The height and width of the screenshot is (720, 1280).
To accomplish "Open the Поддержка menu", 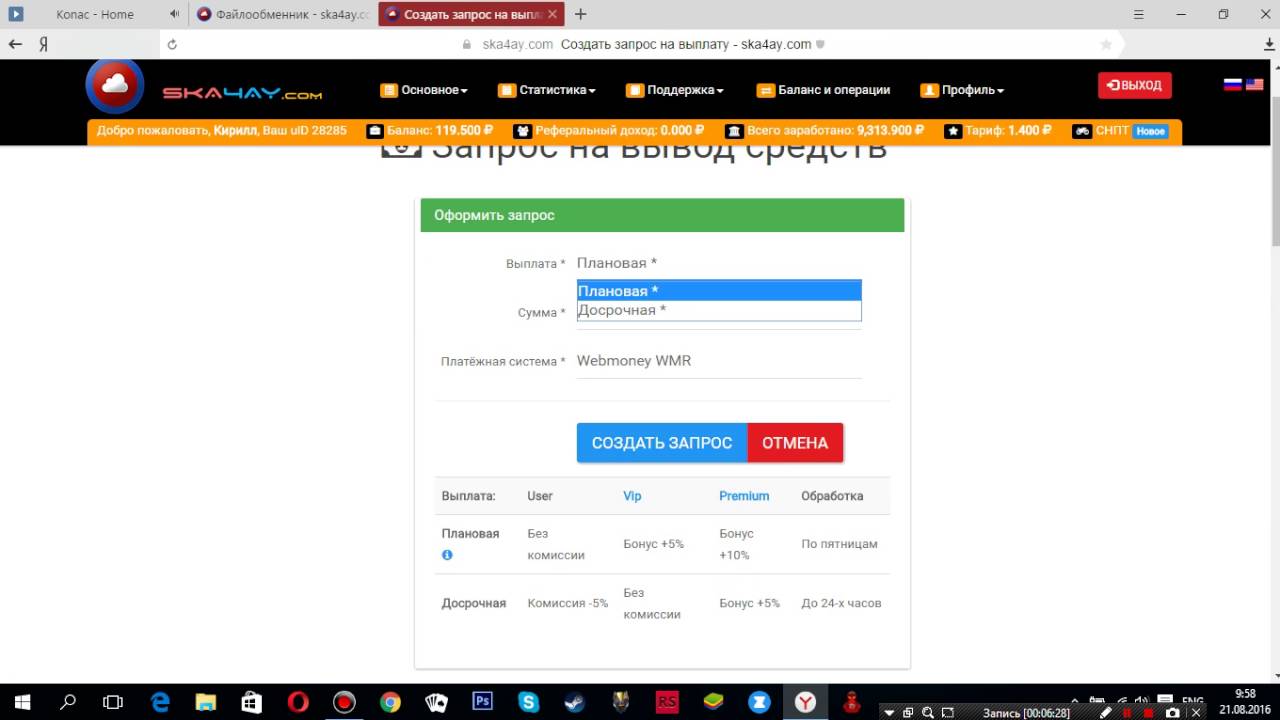I will click(675, 90).
